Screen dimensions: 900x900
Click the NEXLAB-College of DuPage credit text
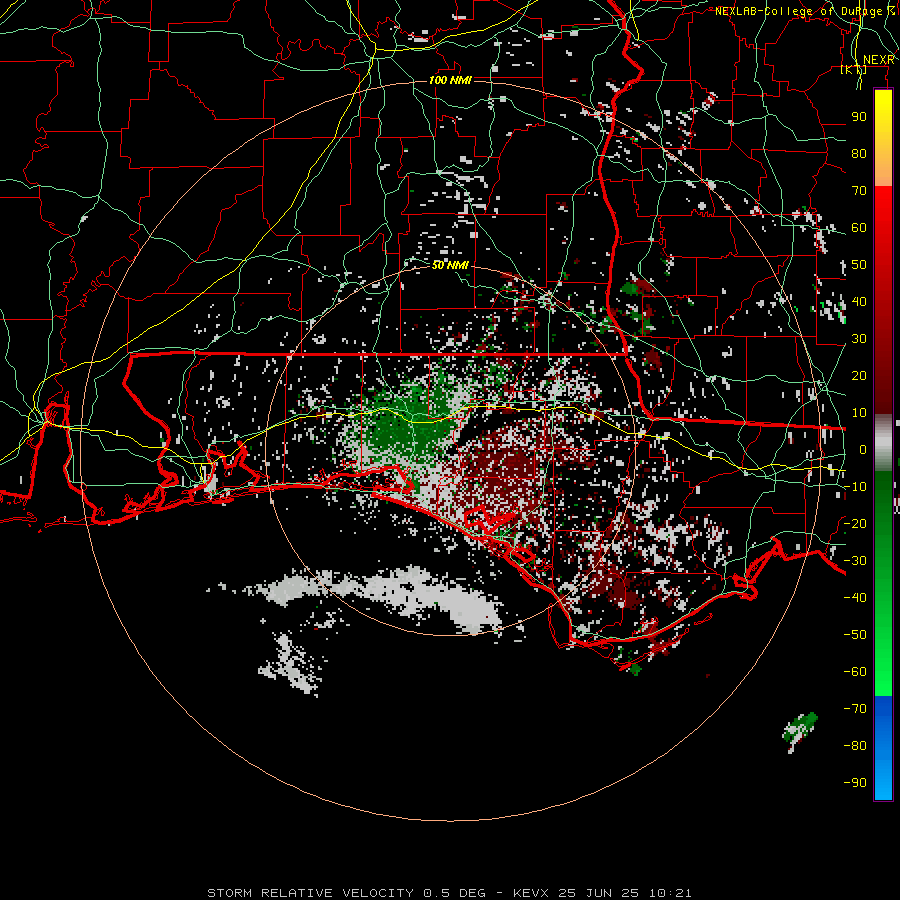pyautogui.click(x=804, y=11)
